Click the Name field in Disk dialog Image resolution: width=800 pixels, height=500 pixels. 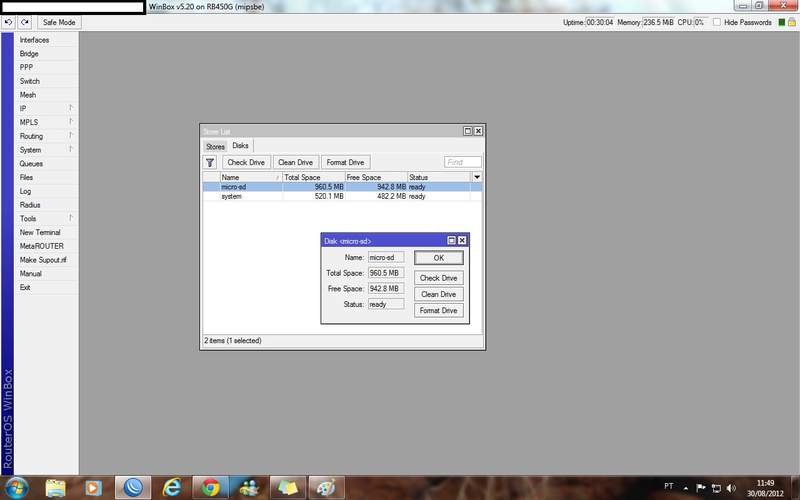pyautogui.click(x=386, y=258)
